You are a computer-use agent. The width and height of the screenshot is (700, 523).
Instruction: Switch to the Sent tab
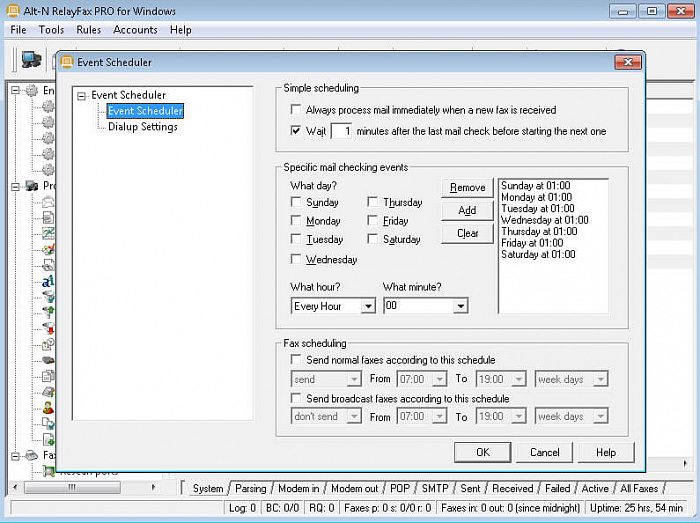(470, 489)
